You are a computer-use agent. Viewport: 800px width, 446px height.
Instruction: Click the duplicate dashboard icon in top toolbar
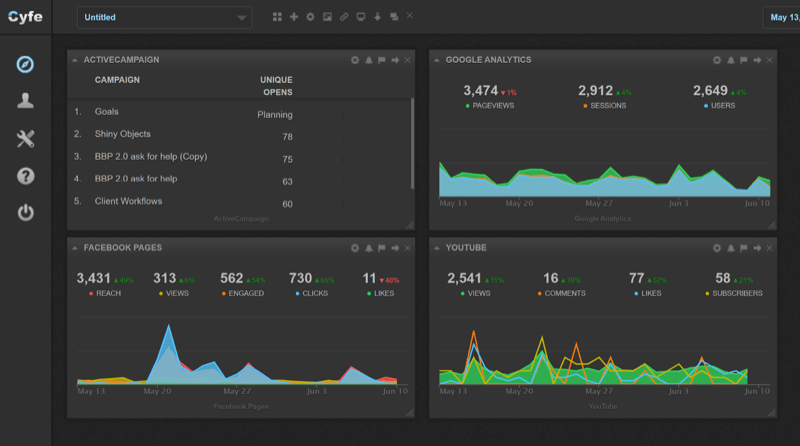point(394,17)
